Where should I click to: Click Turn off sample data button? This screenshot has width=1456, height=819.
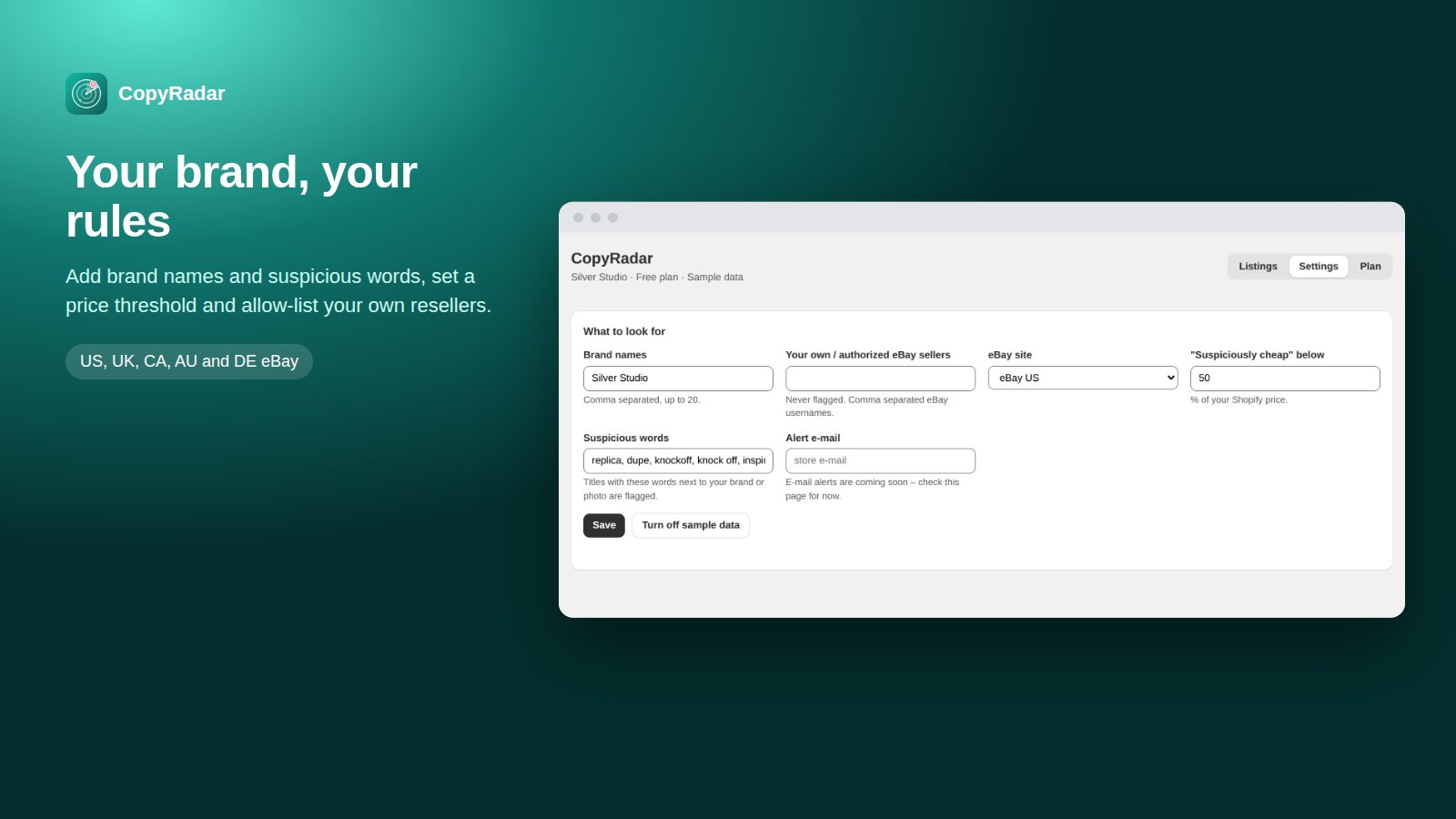(x=691, y=525)
